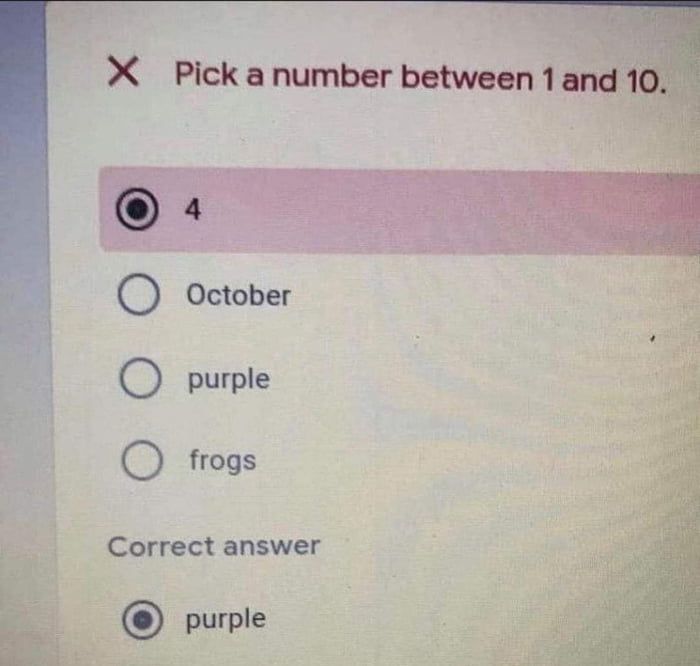This screenshot has height=666, width=700.
Task: Click the "frogs" option text
Action: [x=222, y=461]
